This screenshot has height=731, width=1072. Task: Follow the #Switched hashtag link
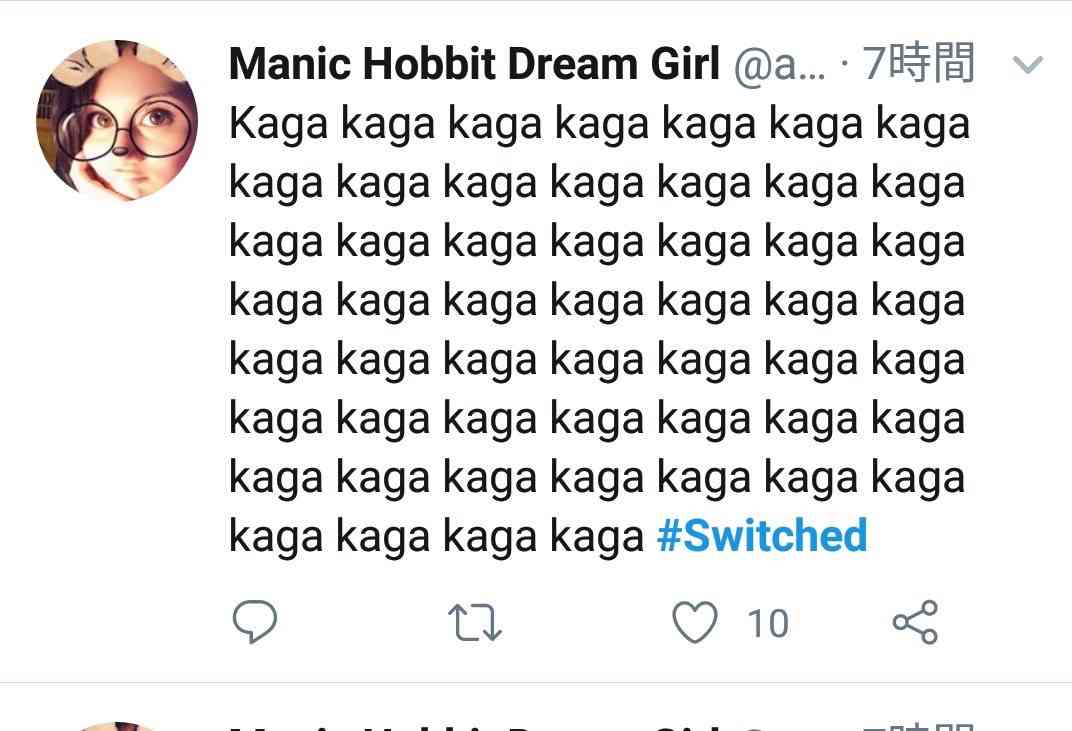762,536
